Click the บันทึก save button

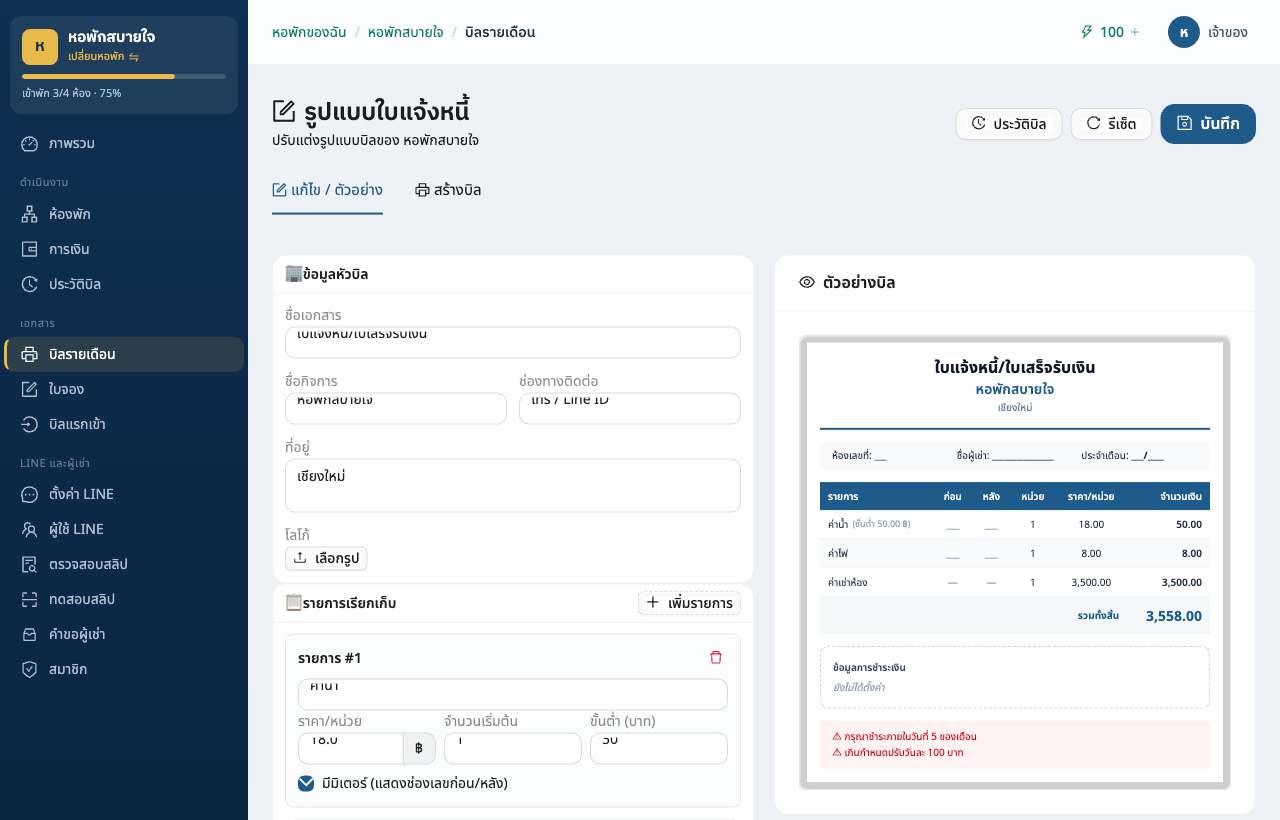tap(1208, 124)
